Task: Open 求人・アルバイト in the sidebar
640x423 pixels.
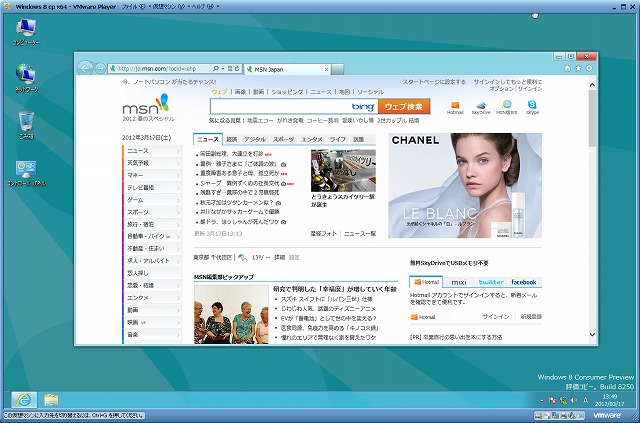Action: (x=152, y=261)
